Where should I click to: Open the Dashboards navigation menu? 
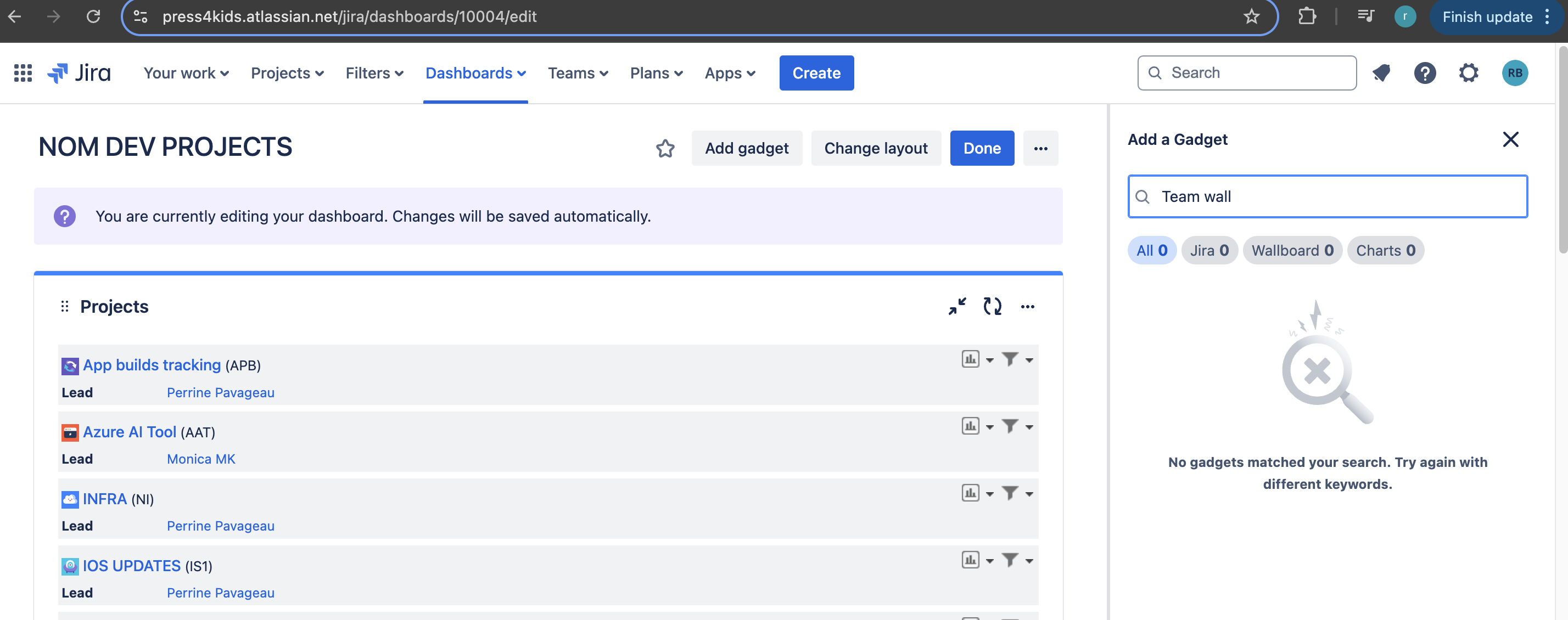[475, 73]
